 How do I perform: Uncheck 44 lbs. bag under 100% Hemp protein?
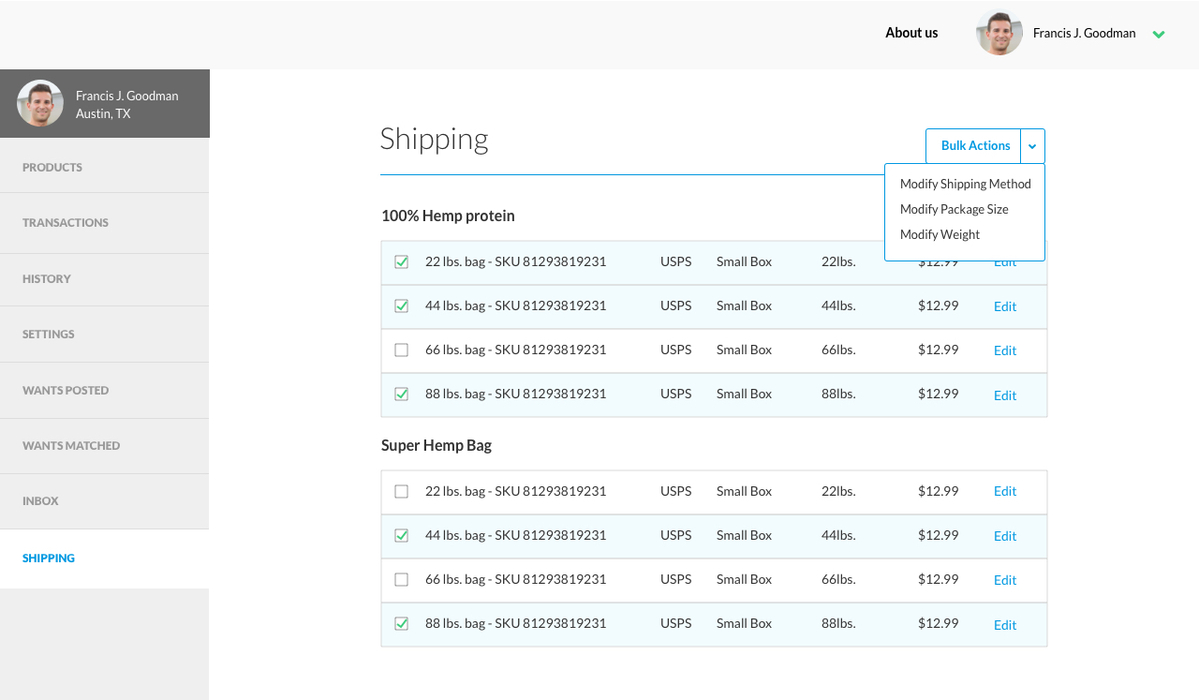401,306
